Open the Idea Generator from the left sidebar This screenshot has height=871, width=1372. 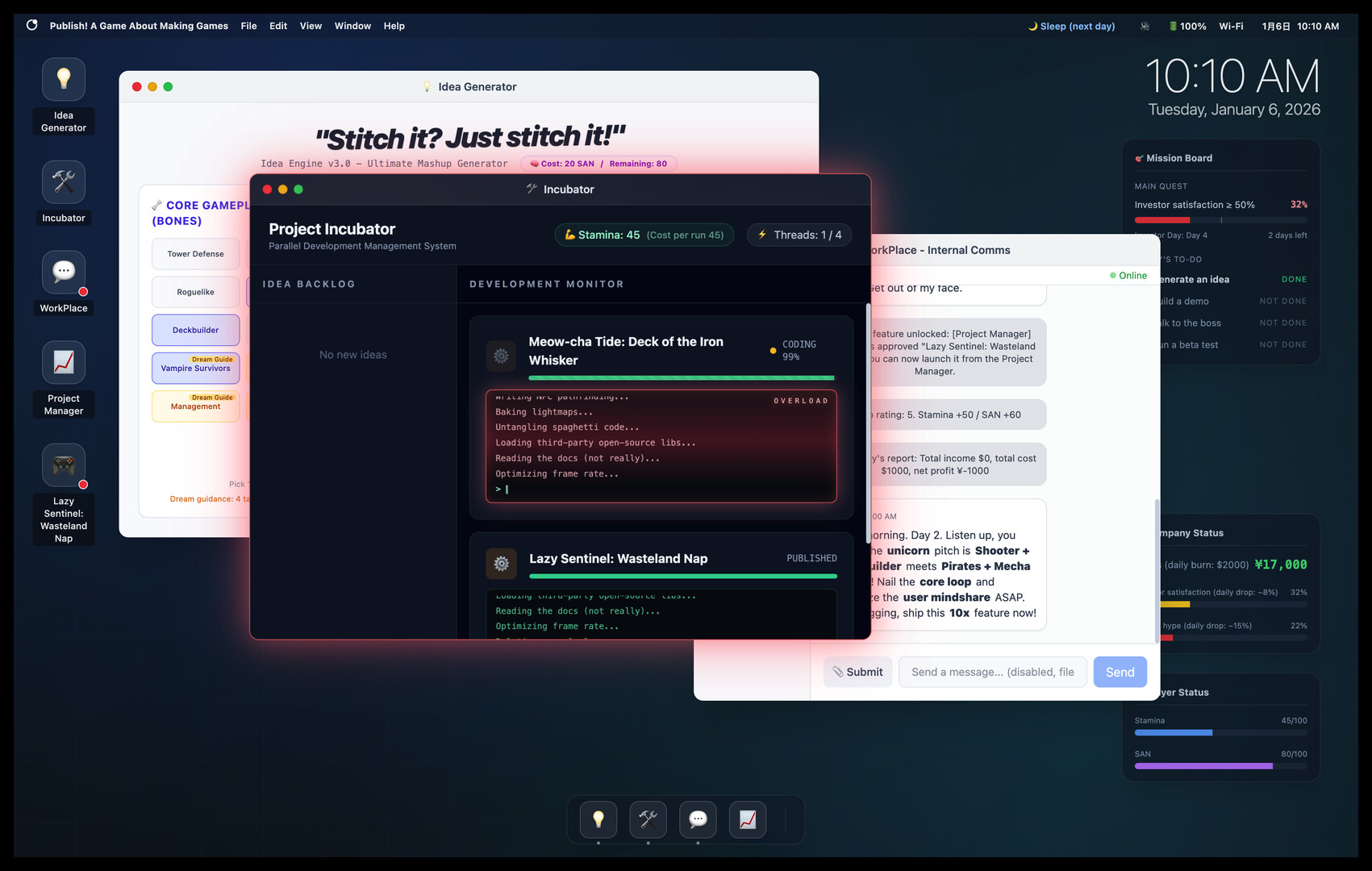click(63, 79)
